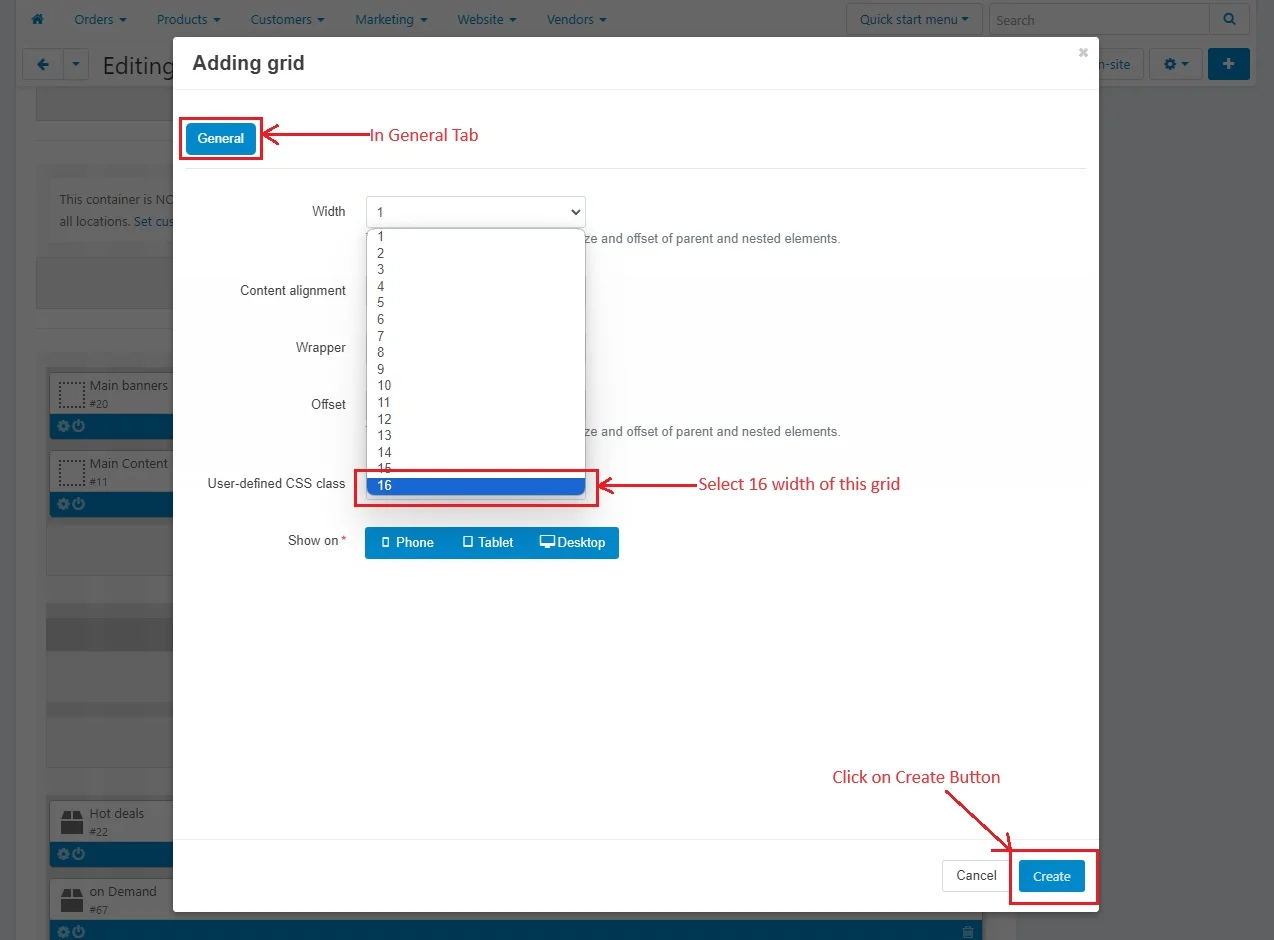Open the gear settings dropdown in header
The height and width of the screenshot is (940, 1274).
point(1175,64)
